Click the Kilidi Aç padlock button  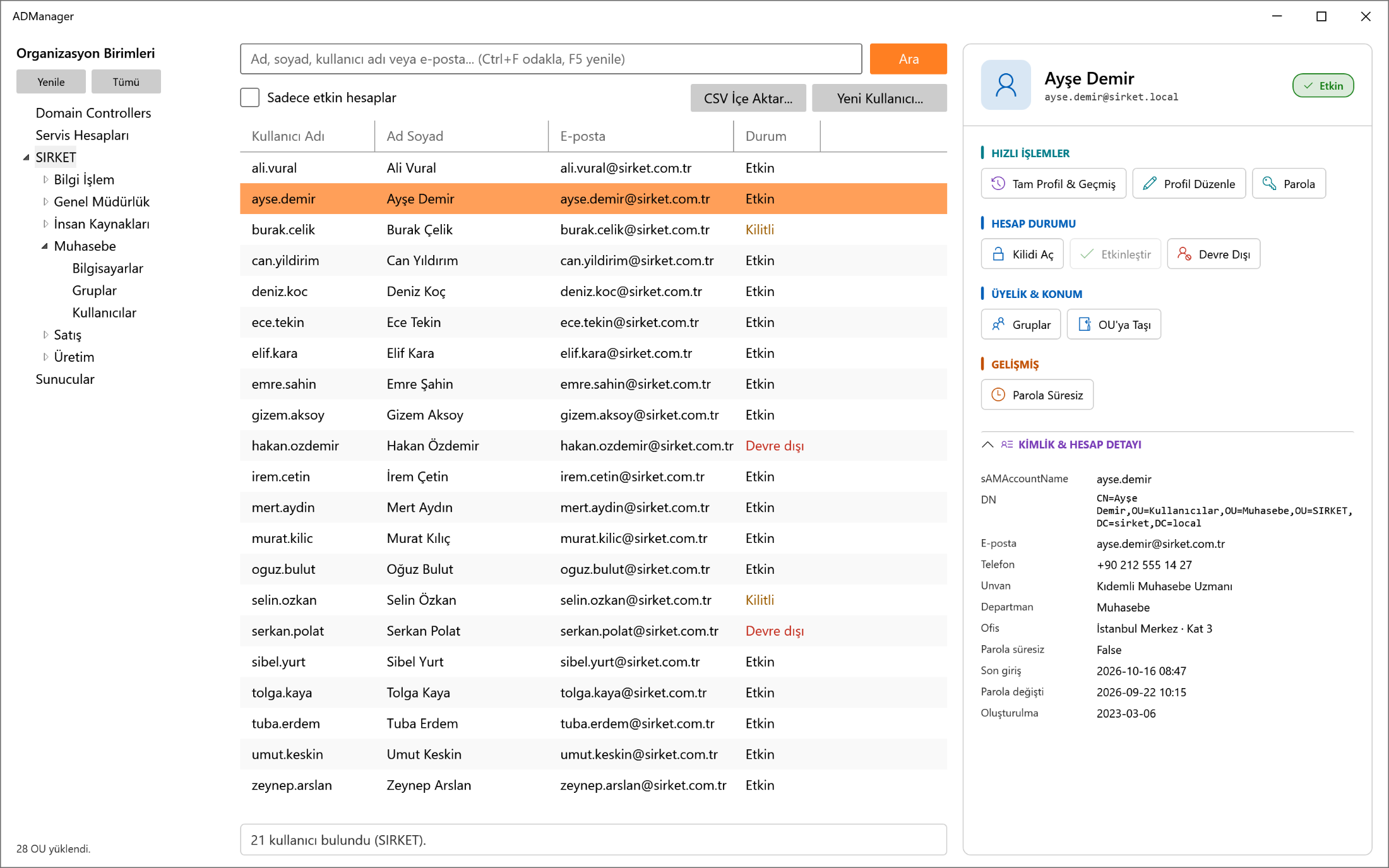[1022, 254]
